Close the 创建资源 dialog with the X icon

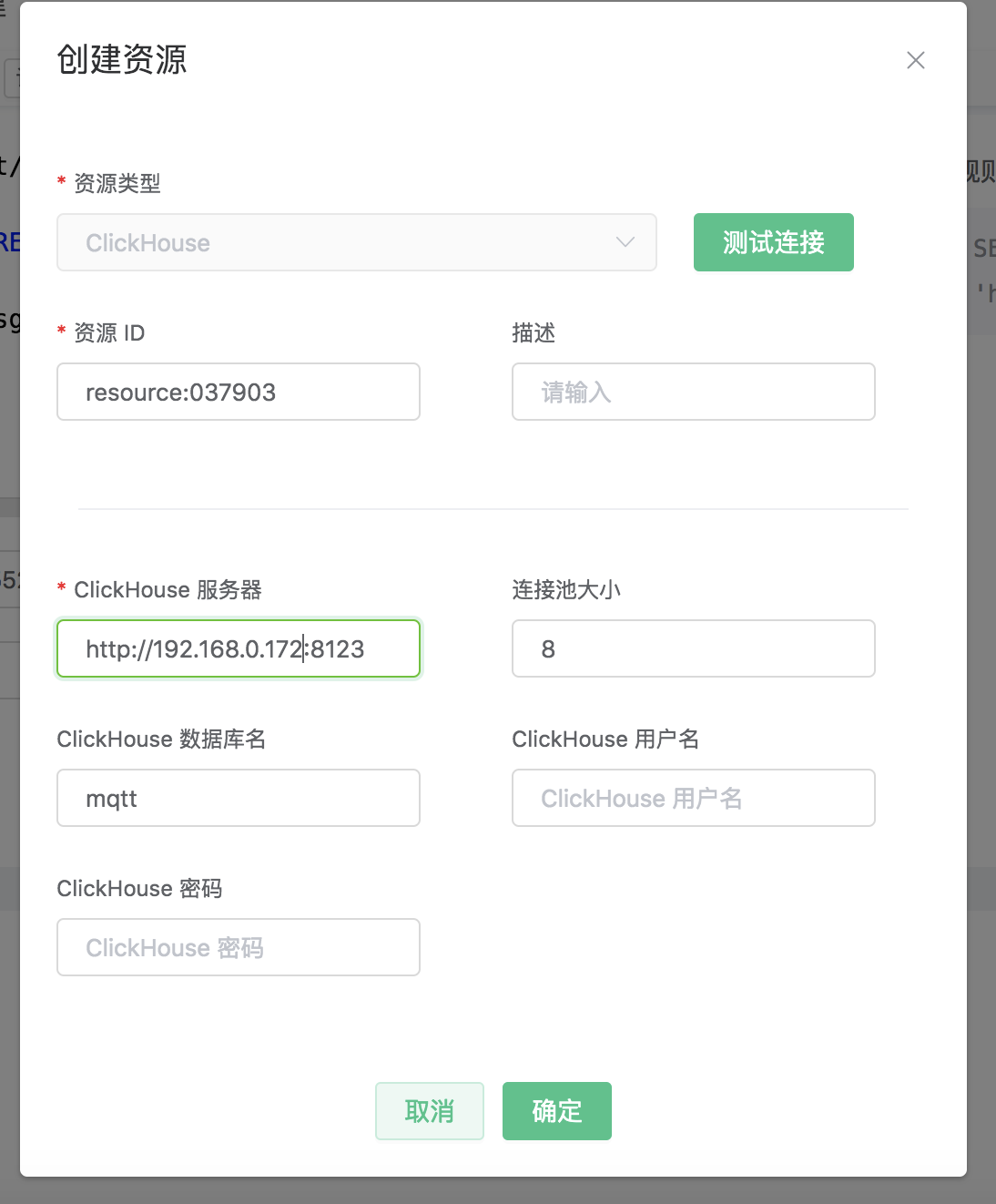pos(915,60)
